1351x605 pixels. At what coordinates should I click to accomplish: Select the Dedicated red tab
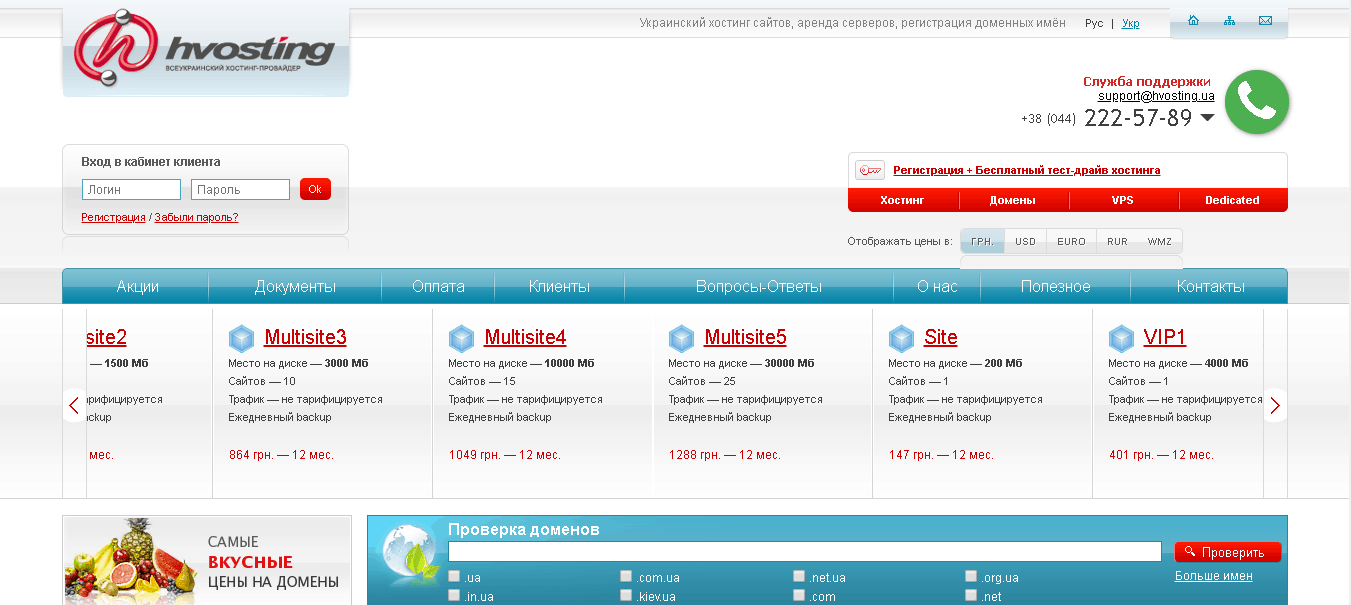pos(1232,200)
